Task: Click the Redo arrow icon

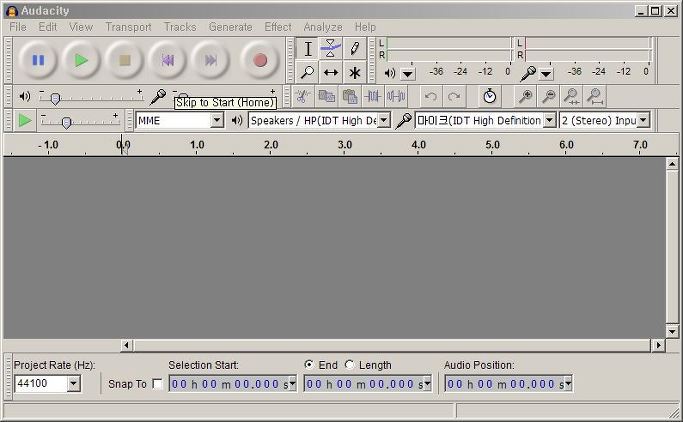Action: tap(454, 96)
